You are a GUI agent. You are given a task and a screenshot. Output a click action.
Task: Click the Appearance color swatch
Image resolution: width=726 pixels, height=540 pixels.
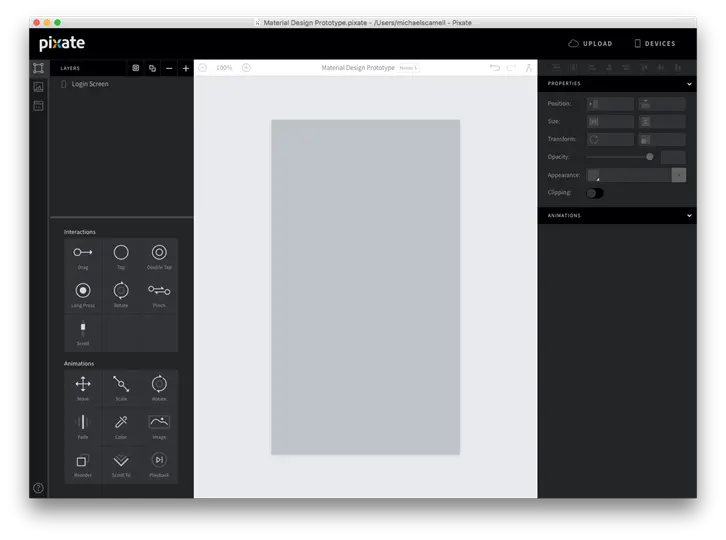coord(594,175)
